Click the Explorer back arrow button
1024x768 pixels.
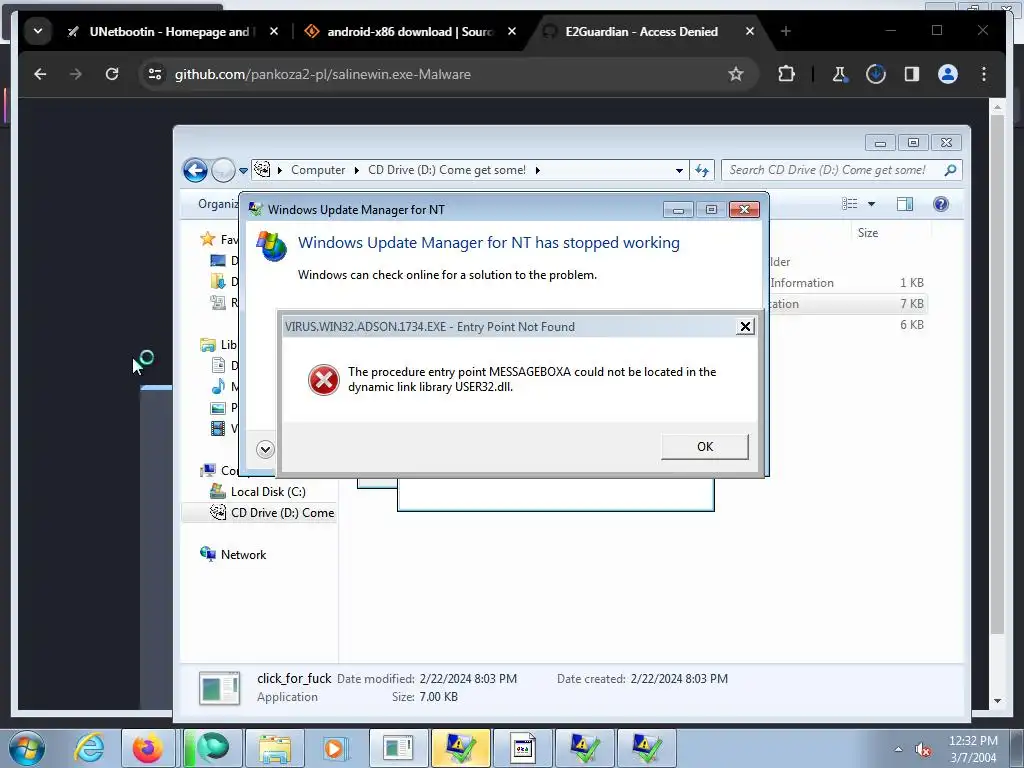coord(195,170)
